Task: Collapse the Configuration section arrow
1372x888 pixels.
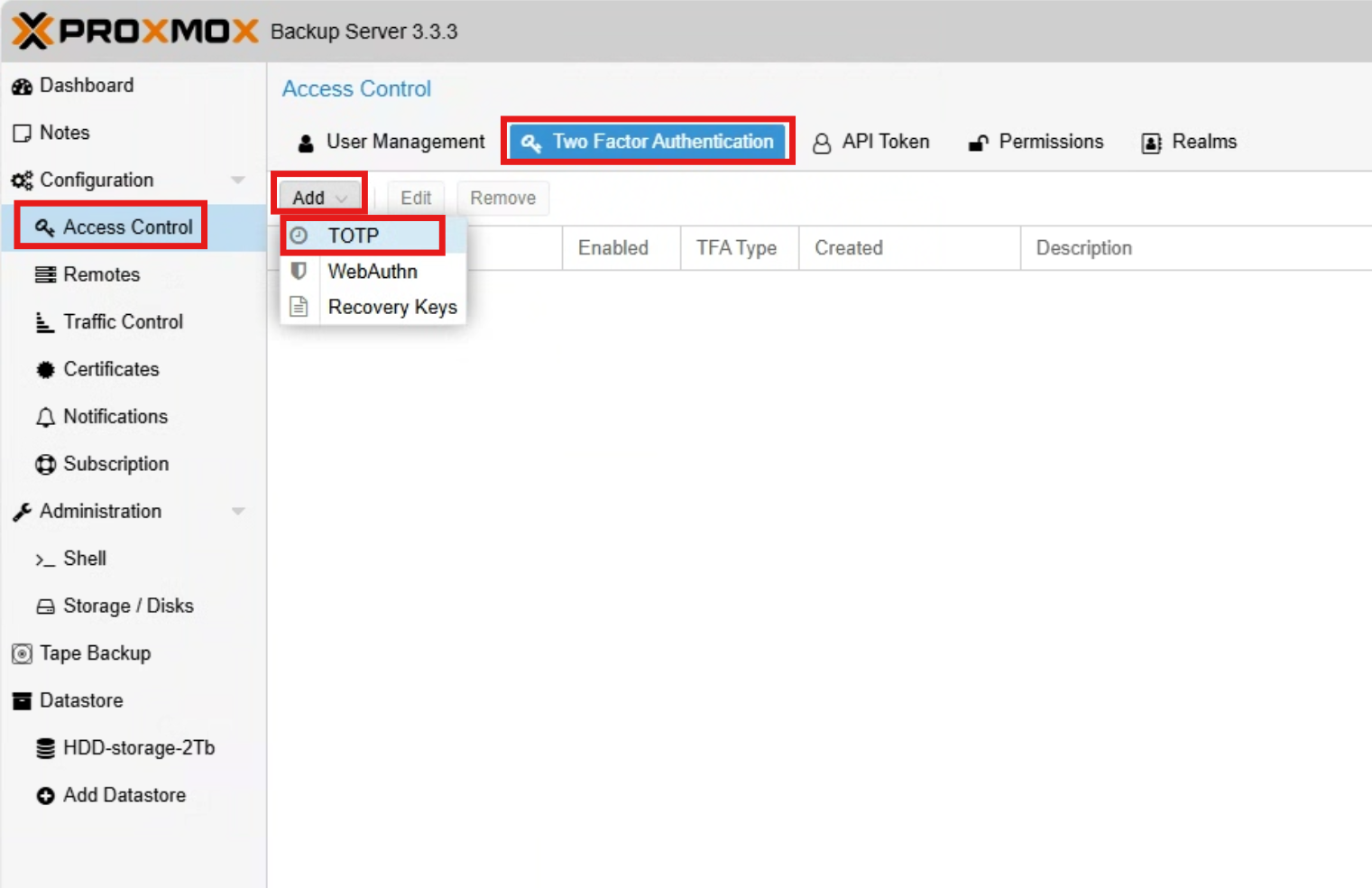Action: [238, 180]
